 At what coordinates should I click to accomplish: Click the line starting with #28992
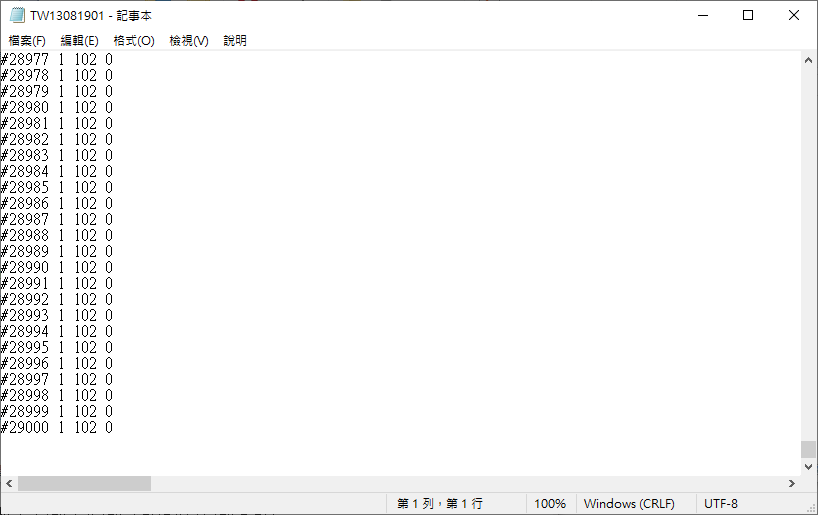pos(56,300)
